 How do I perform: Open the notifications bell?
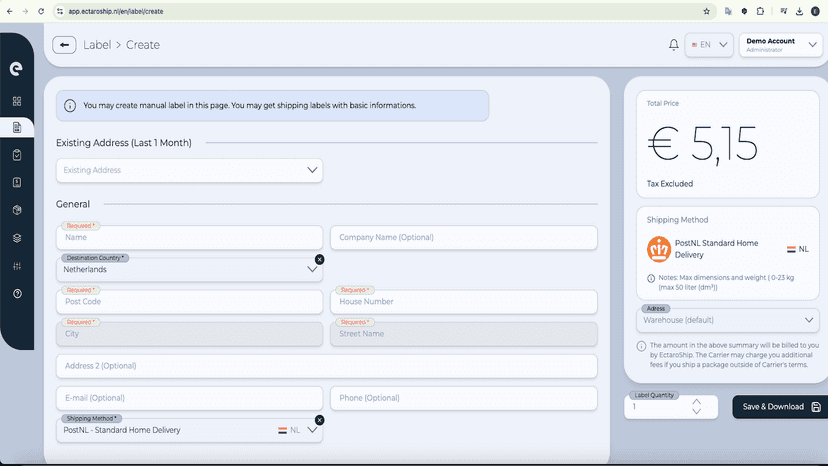coord(673,45)
